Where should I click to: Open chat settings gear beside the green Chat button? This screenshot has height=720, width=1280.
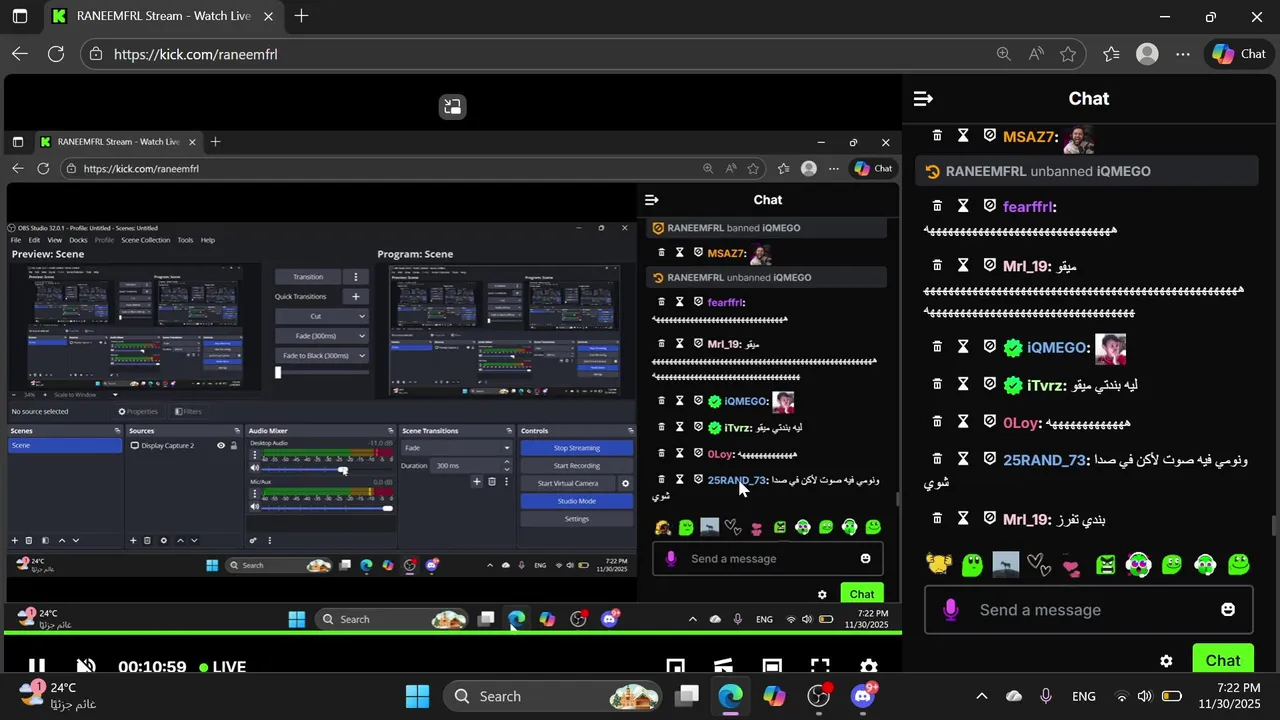pyautogui.click(x=1166, y=661)
